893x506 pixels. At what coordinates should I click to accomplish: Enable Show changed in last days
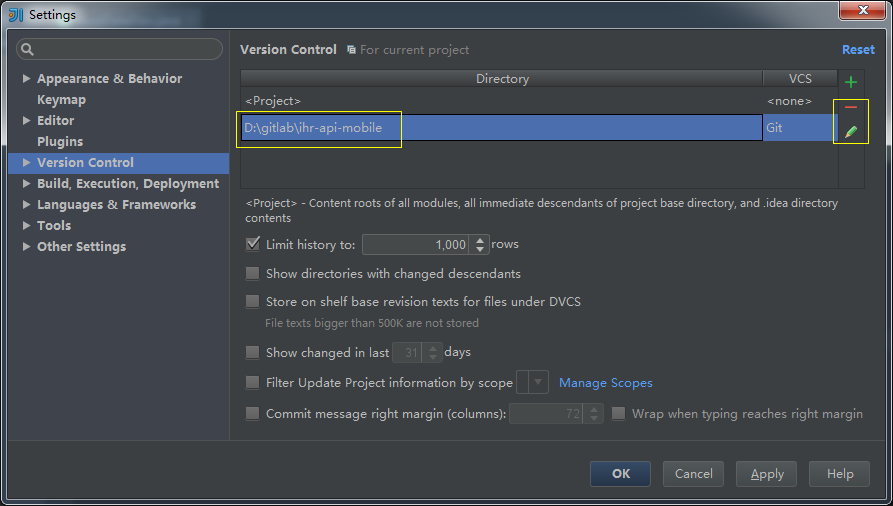pyautogui.click(x=252, y=352)
